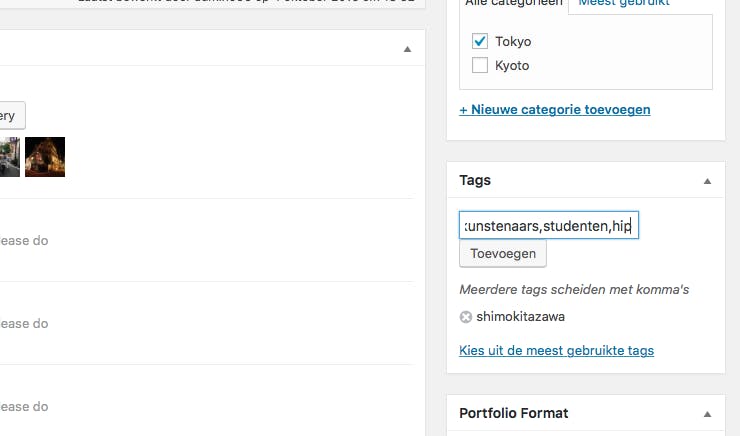Open Kies uit de meest gebruikte tags
This screenshot has width=740, height=436.
point(556,351)
